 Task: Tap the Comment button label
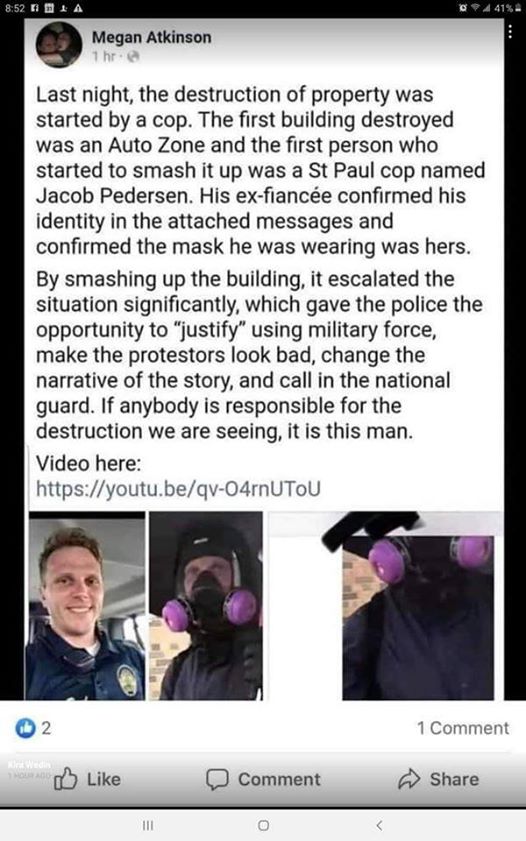279,779
